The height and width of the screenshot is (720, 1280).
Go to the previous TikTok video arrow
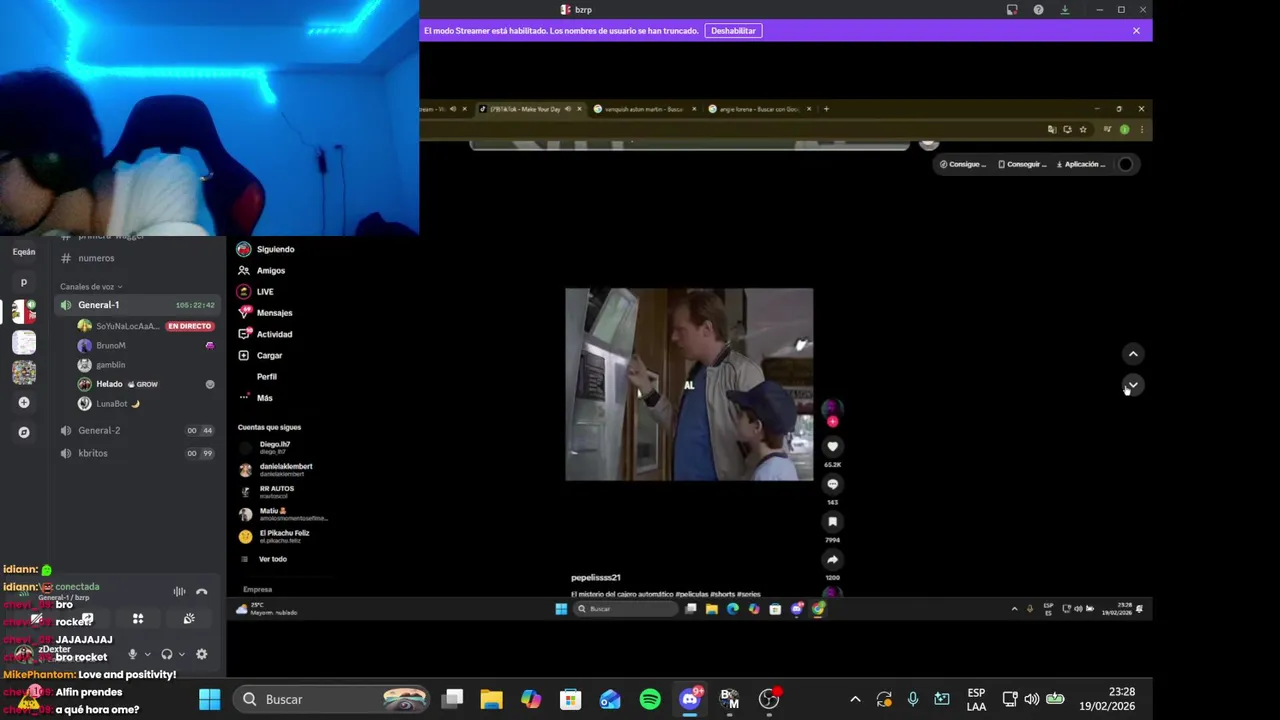click(x=1133, y=354)
